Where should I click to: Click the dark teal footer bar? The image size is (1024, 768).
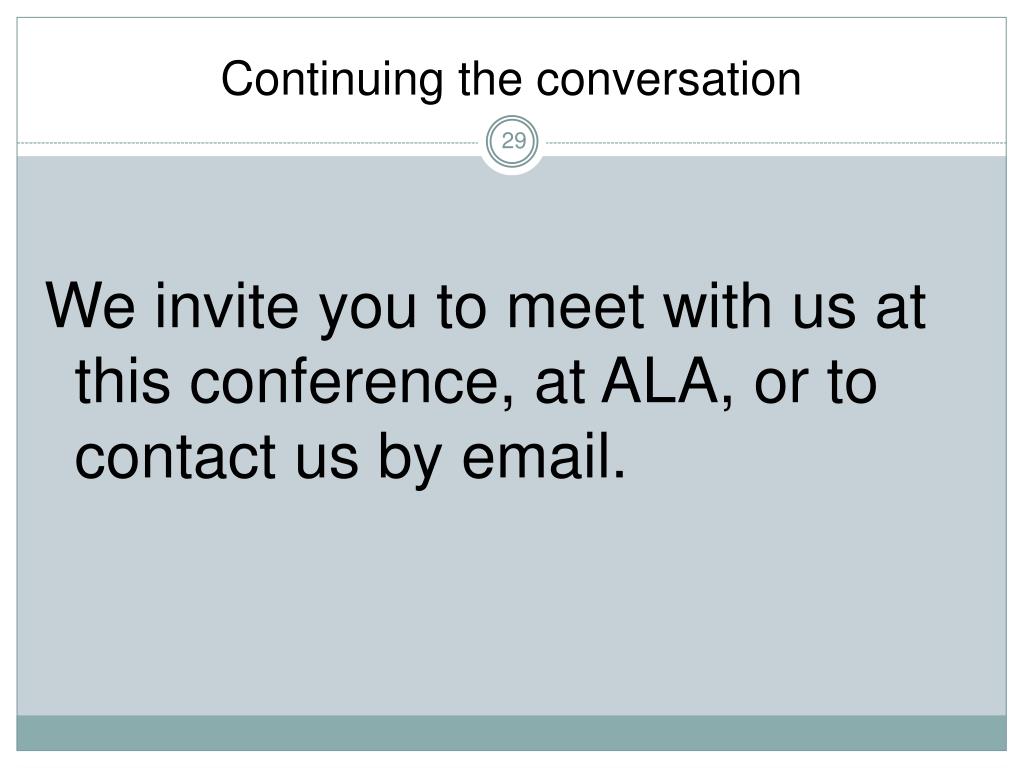511,733
